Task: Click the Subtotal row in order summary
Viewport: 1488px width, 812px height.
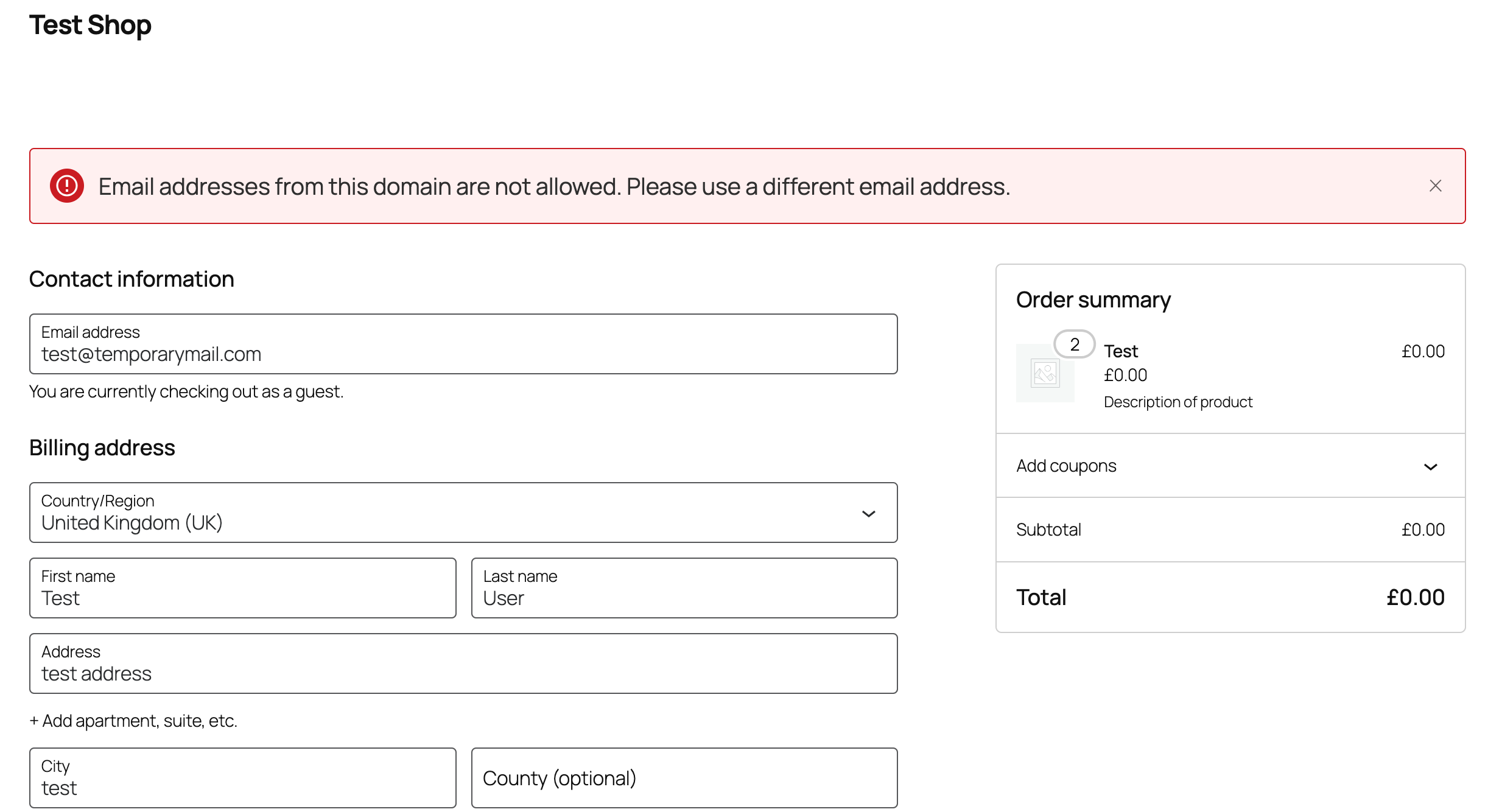Action: click(x=1049, y=530)
